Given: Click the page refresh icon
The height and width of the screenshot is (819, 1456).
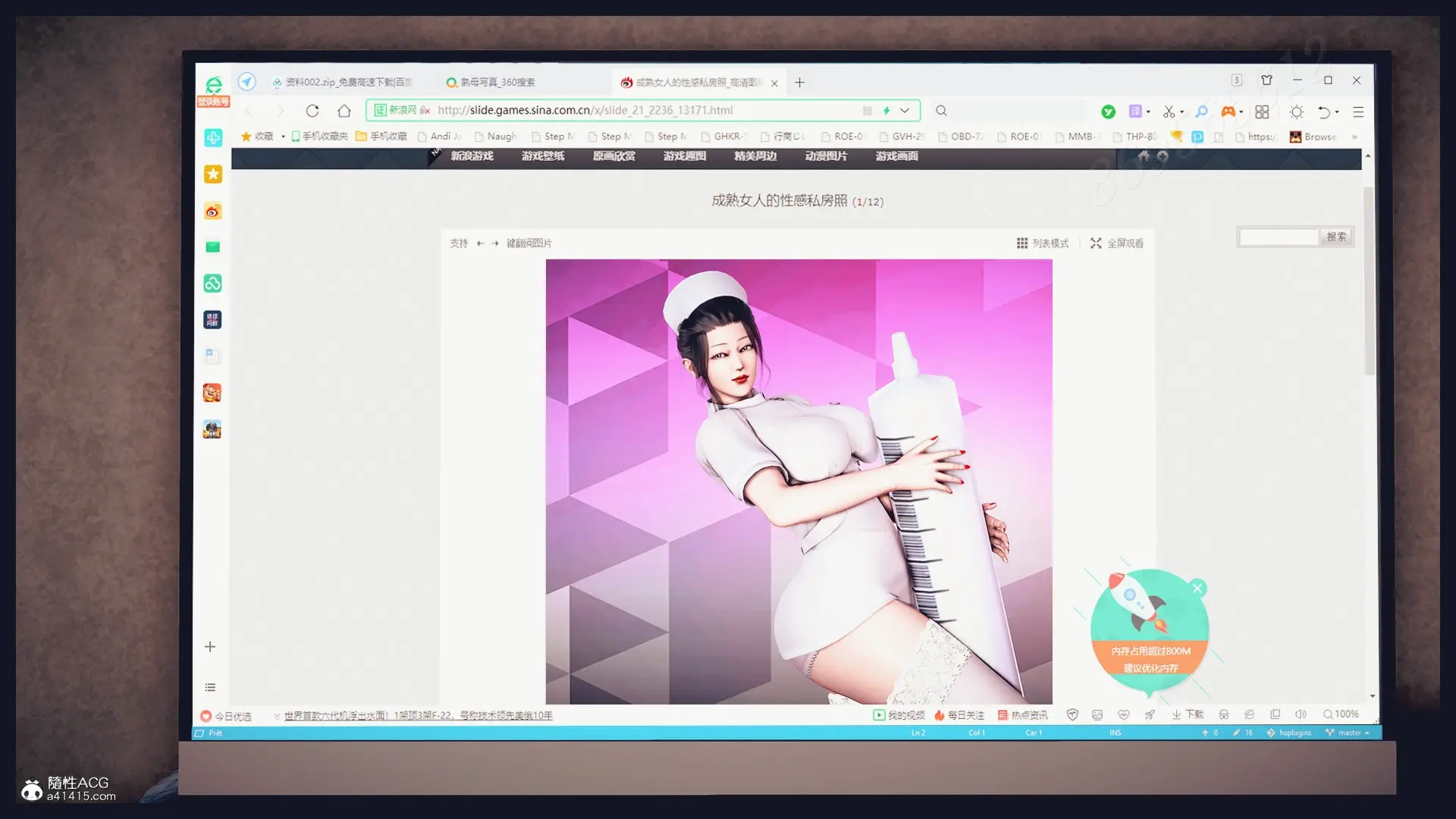Looking at the screenshot, I should tap(312, 111).
